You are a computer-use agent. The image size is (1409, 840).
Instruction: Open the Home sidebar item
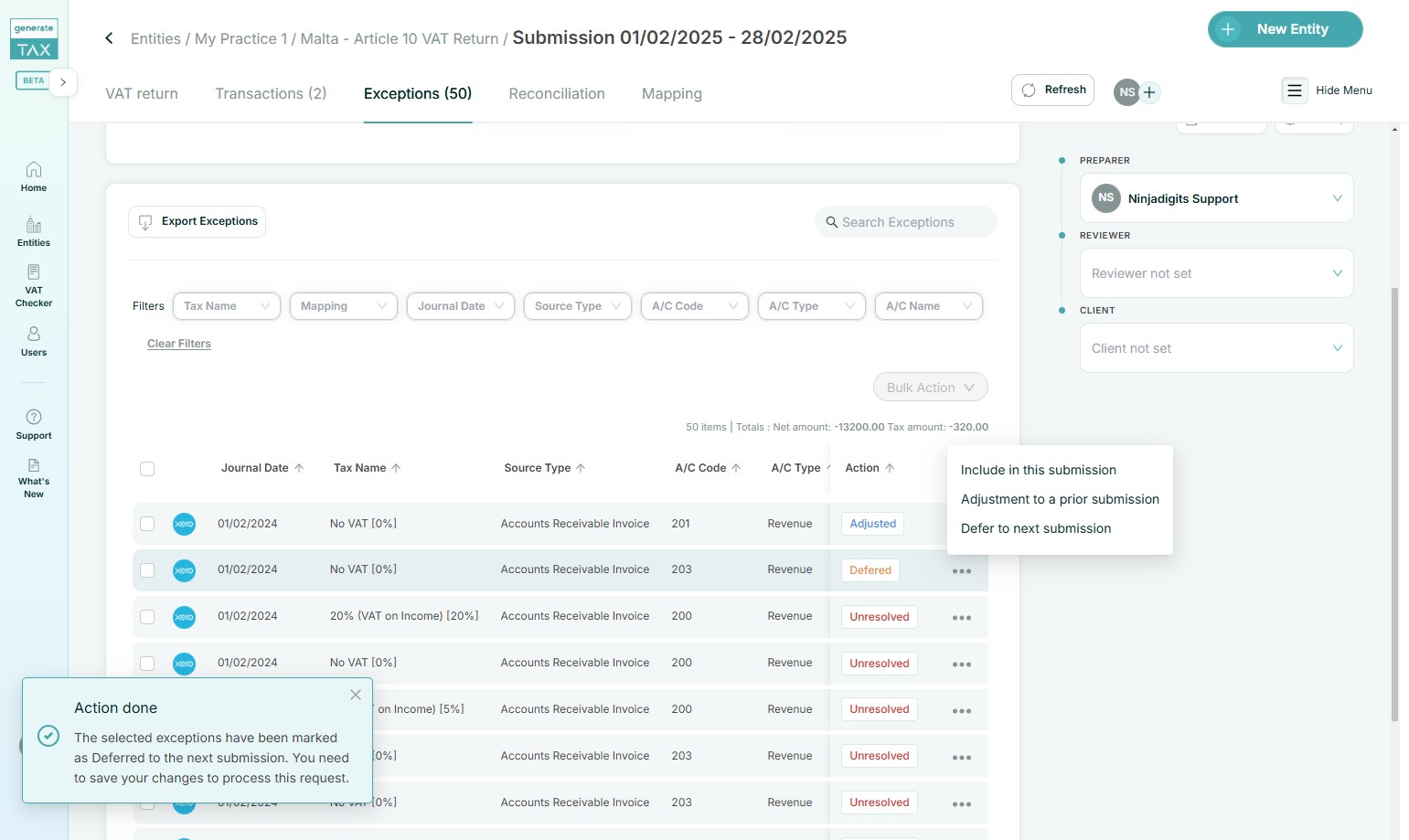(x=34, y=176)
